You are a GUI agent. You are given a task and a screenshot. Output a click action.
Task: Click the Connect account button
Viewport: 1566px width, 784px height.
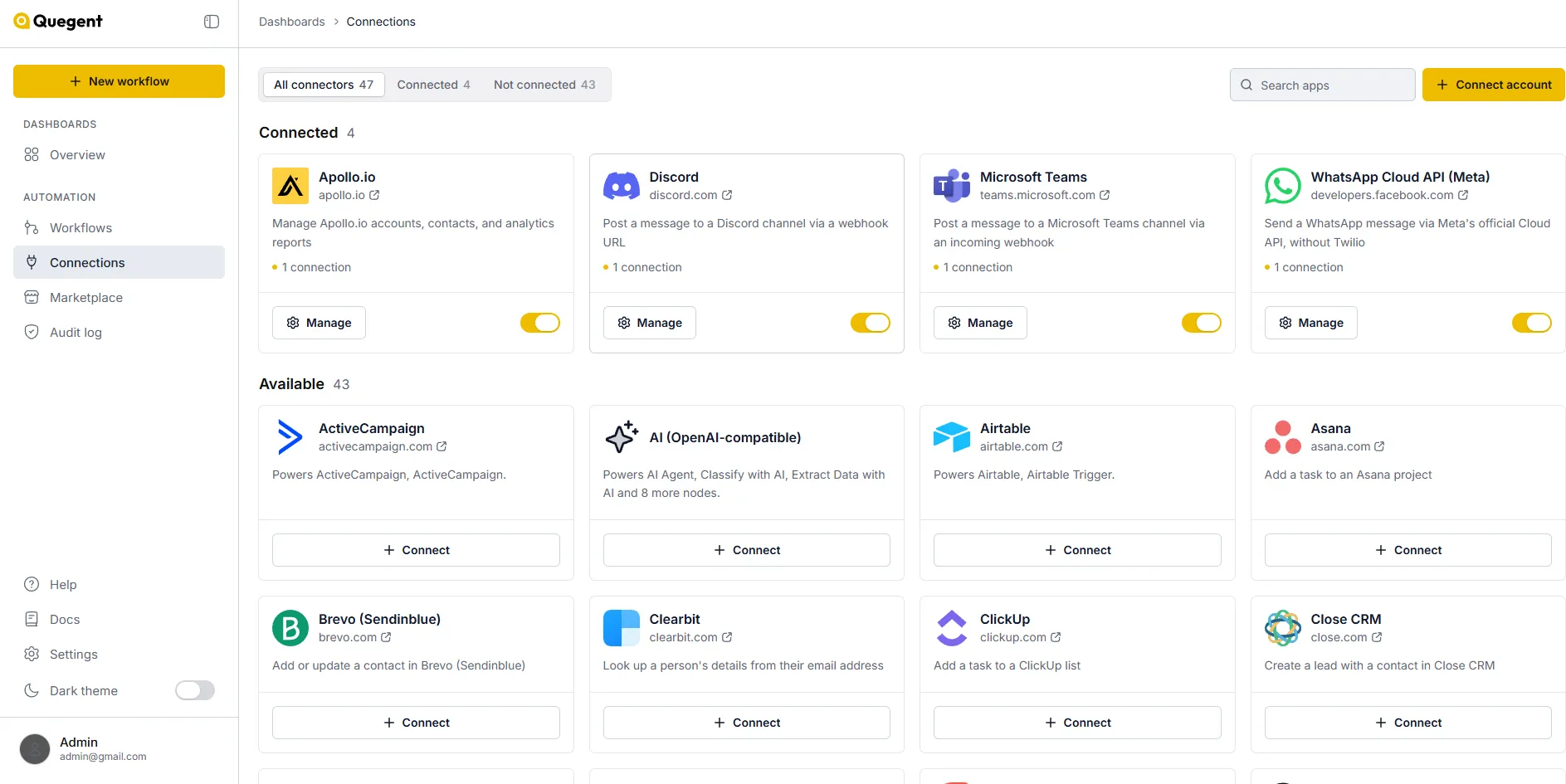point(1493,85)
